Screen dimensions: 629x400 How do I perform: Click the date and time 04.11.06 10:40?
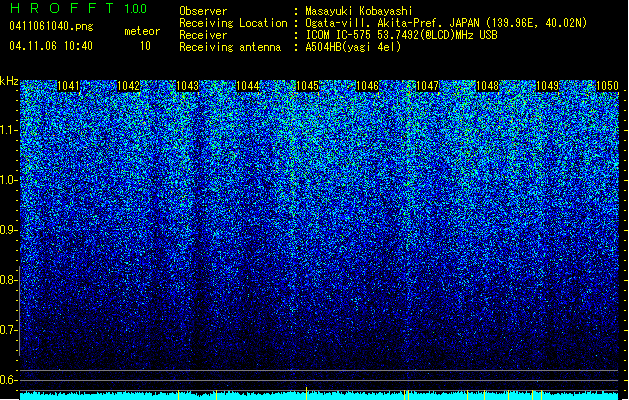pos(51,46)
